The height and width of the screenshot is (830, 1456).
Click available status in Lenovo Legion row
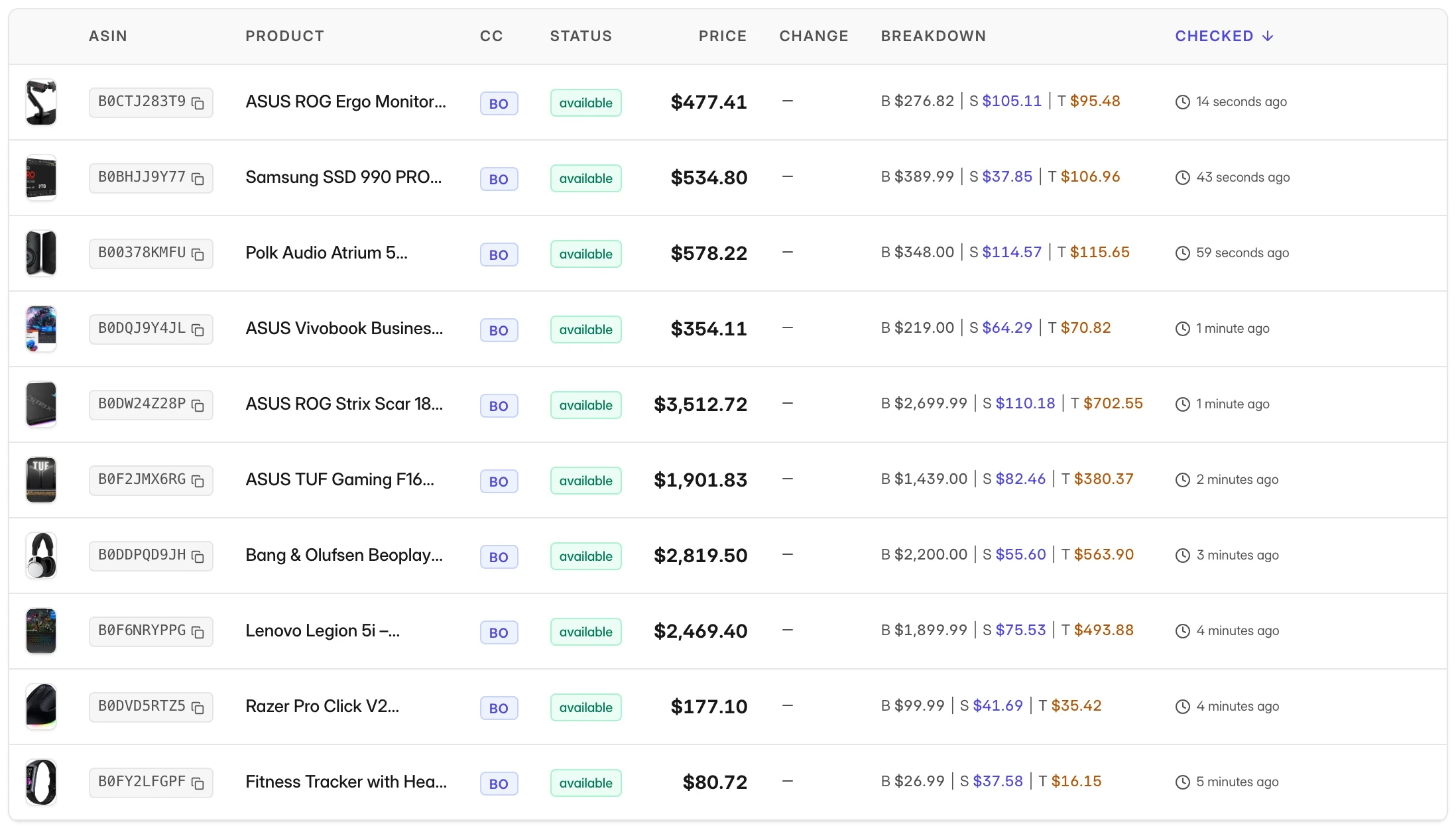(585, 632)
